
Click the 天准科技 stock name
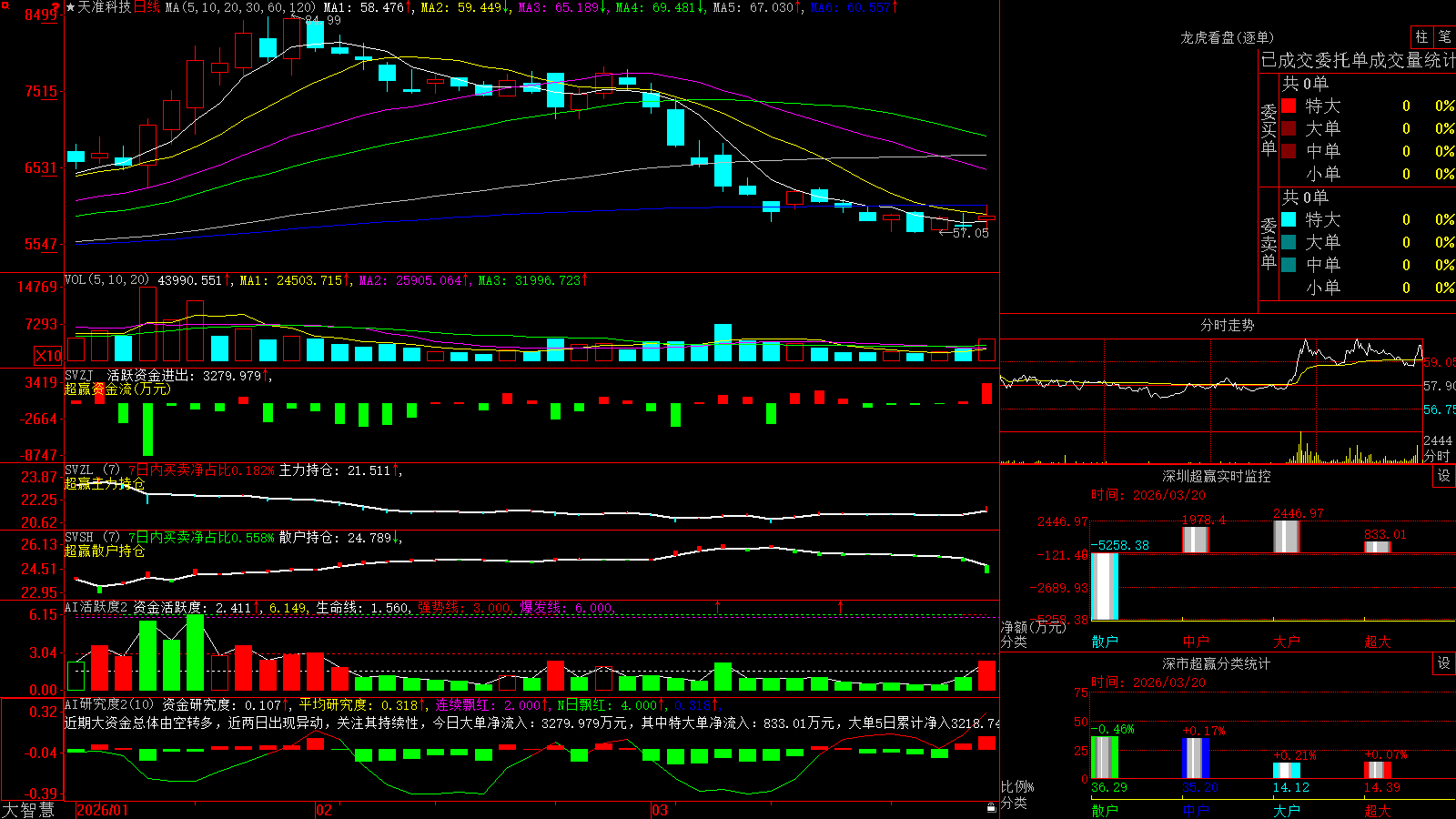[x=104, y=7]
